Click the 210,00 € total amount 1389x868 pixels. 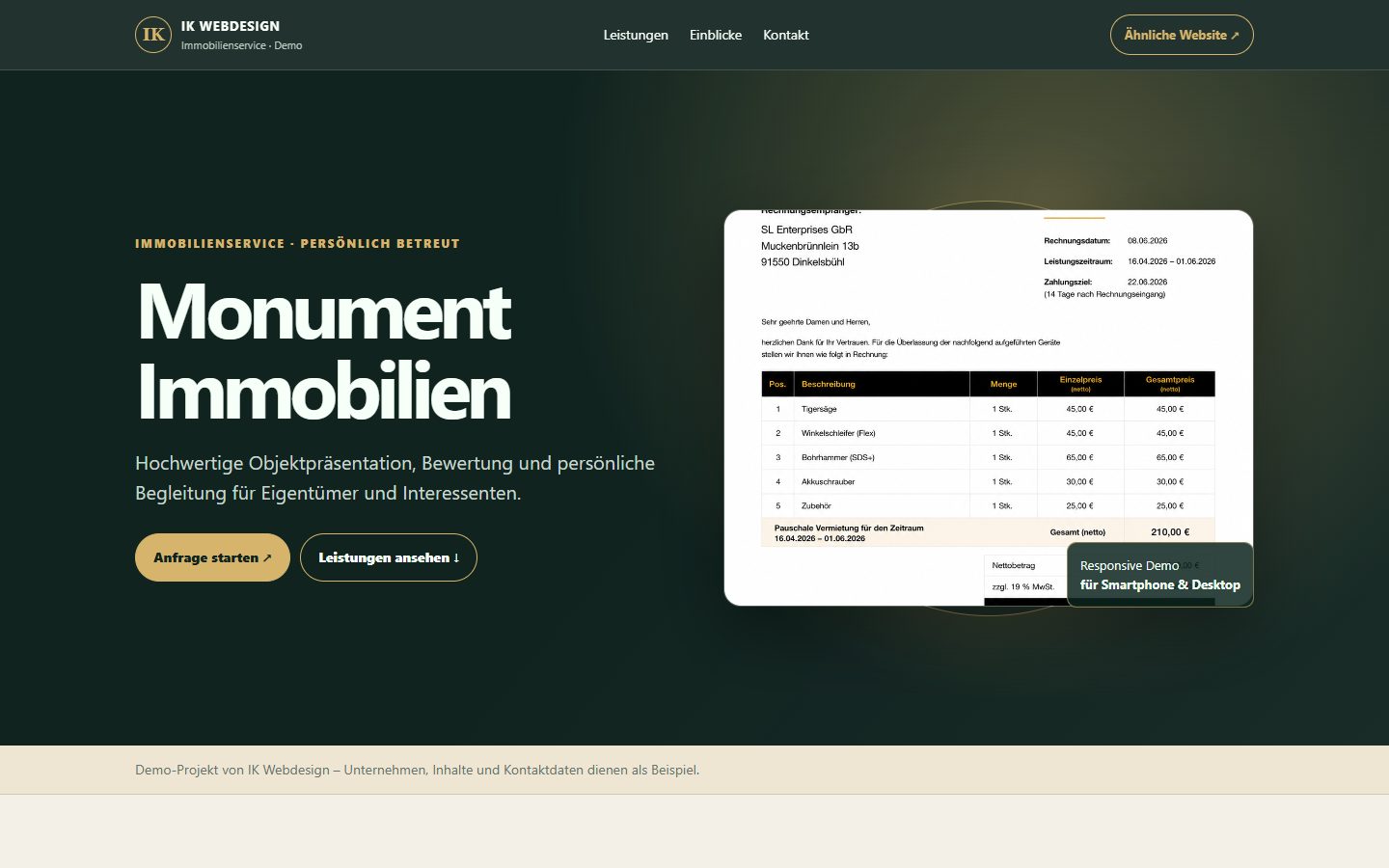pos(1170,532)
